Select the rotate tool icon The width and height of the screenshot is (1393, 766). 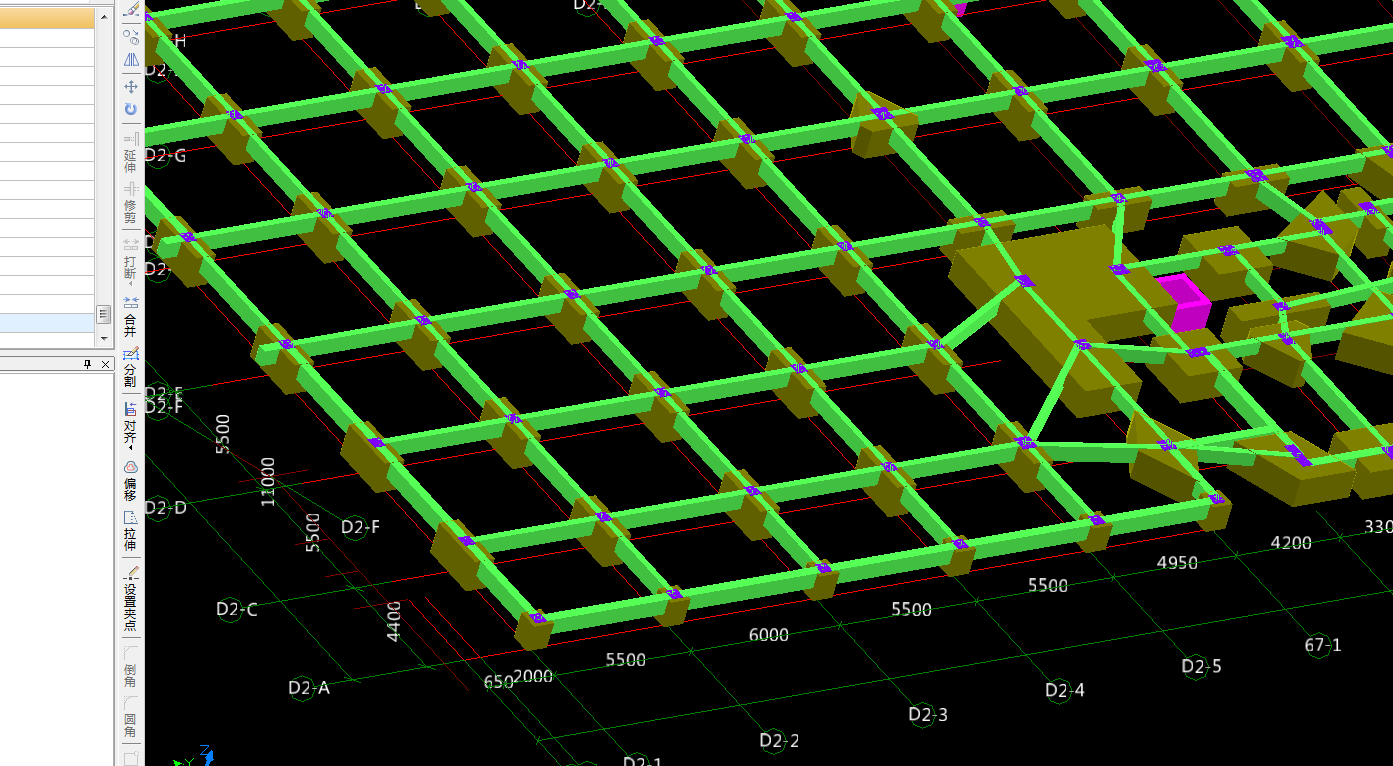(x=131, y=110)
